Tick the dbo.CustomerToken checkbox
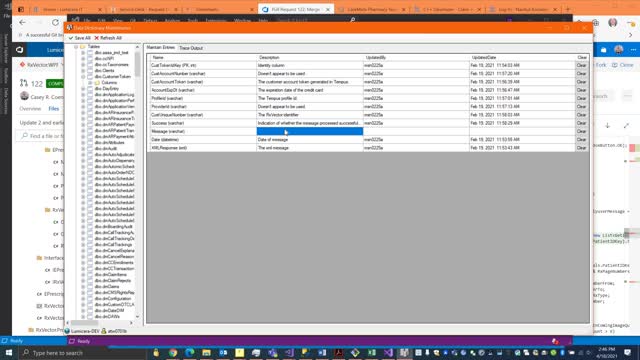 90,77
